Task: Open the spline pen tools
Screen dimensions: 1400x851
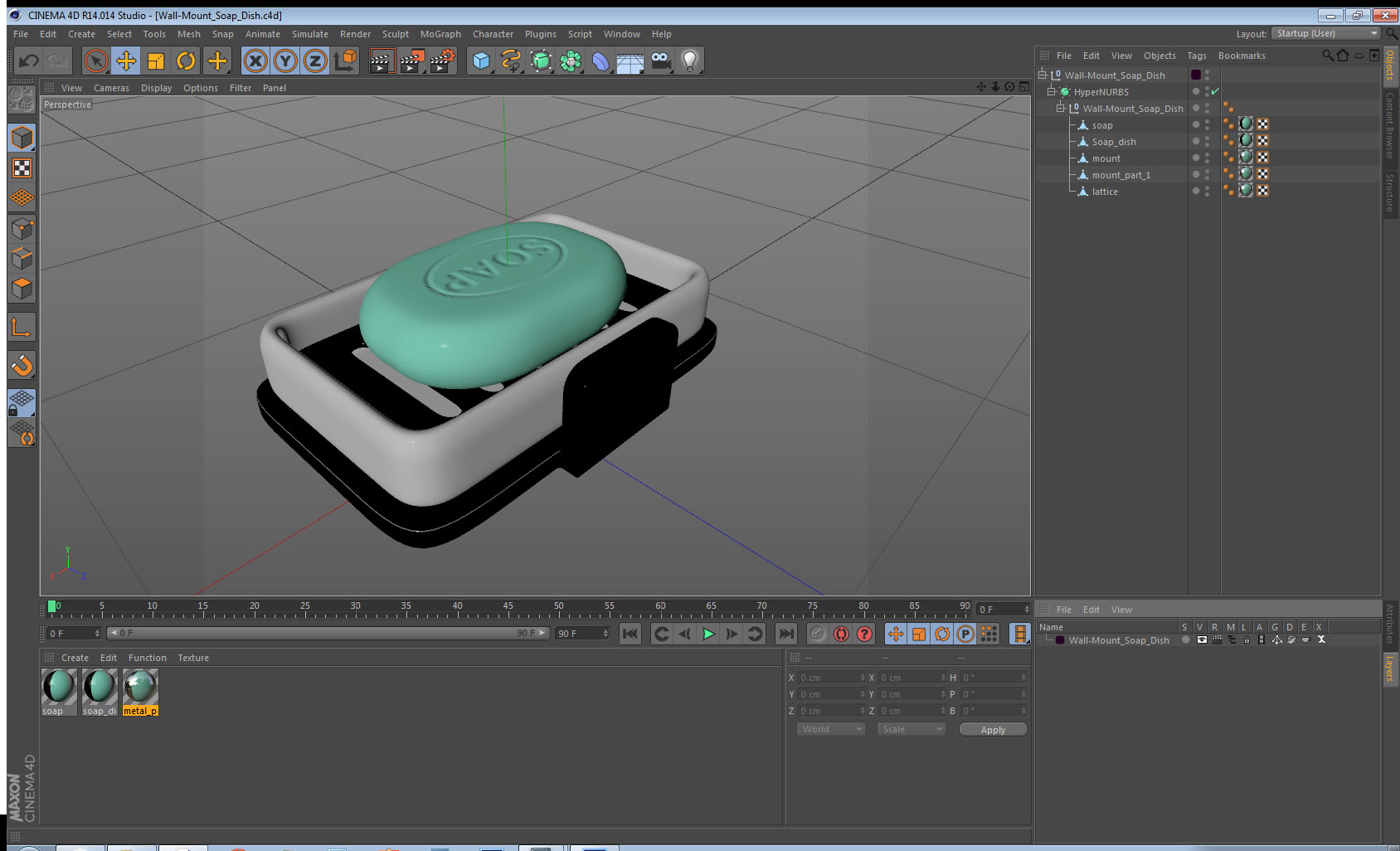Action: (x=511, y=61)
